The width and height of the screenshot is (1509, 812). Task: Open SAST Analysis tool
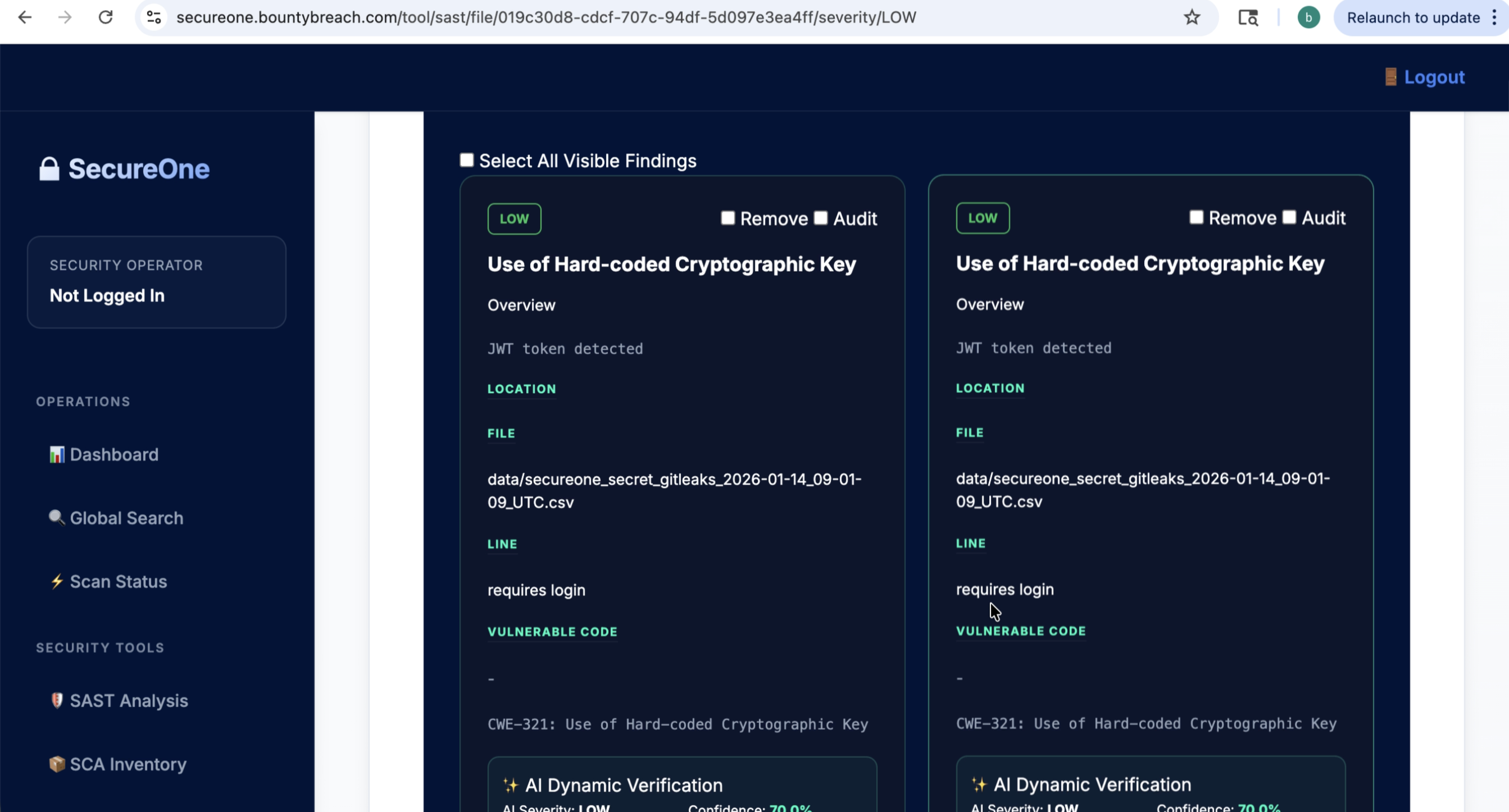pos(129,701)
